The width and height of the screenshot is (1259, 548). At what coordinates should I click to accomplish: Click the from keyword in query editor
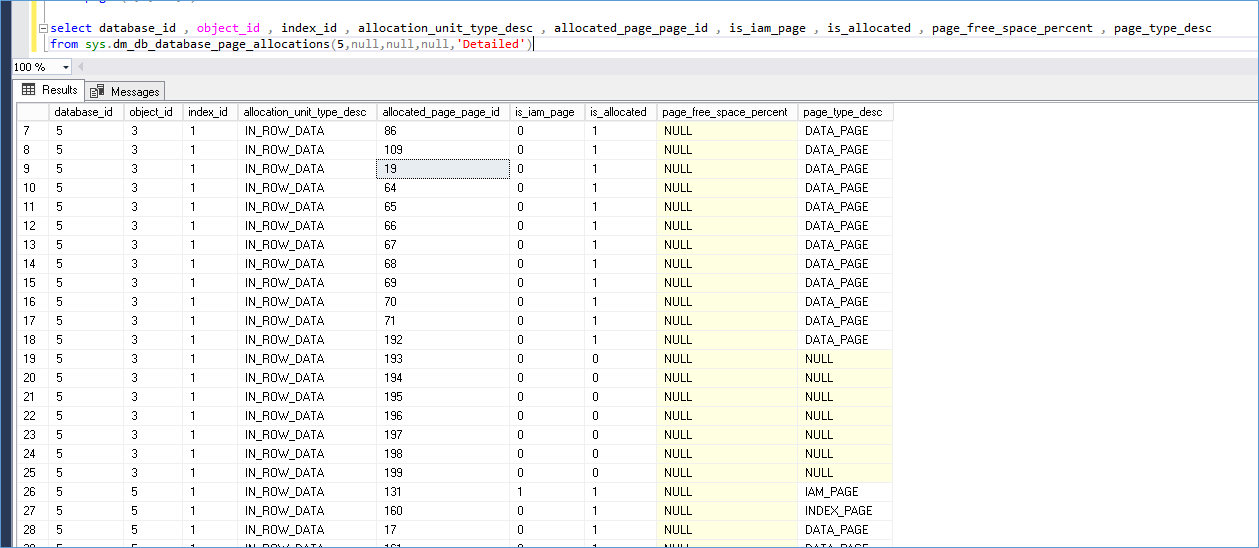(64, 44)
